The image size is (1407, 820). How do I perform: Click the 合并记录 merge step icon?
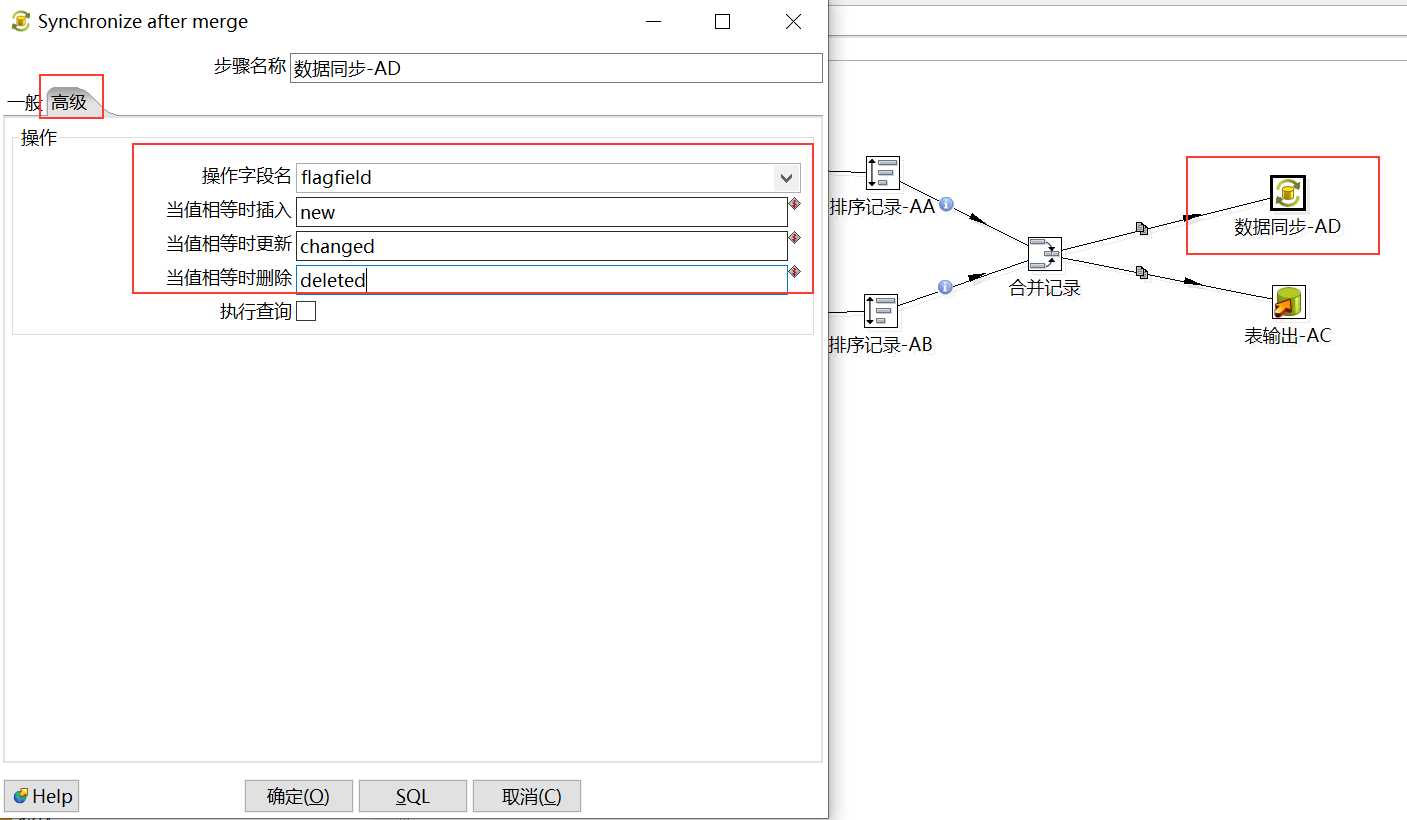(1045, 254)
